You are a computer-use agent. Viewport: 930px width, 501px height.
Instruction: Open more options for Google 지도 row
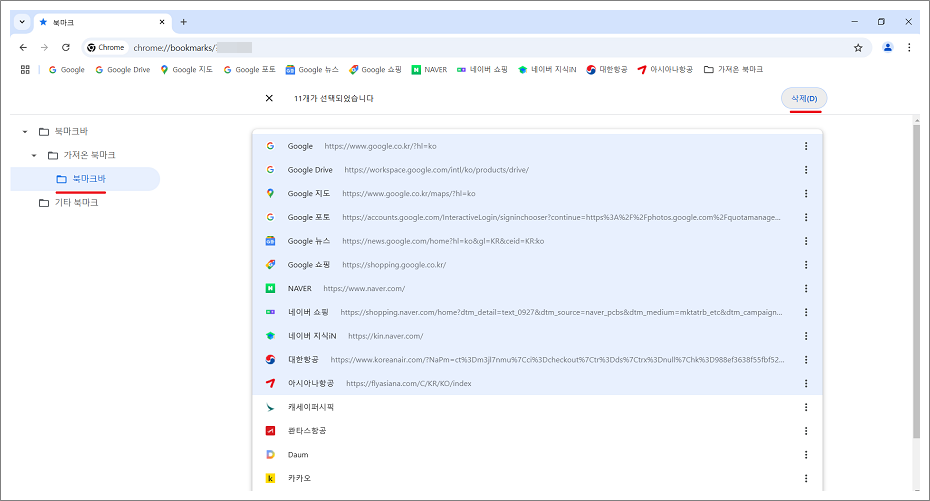(805, 193)
